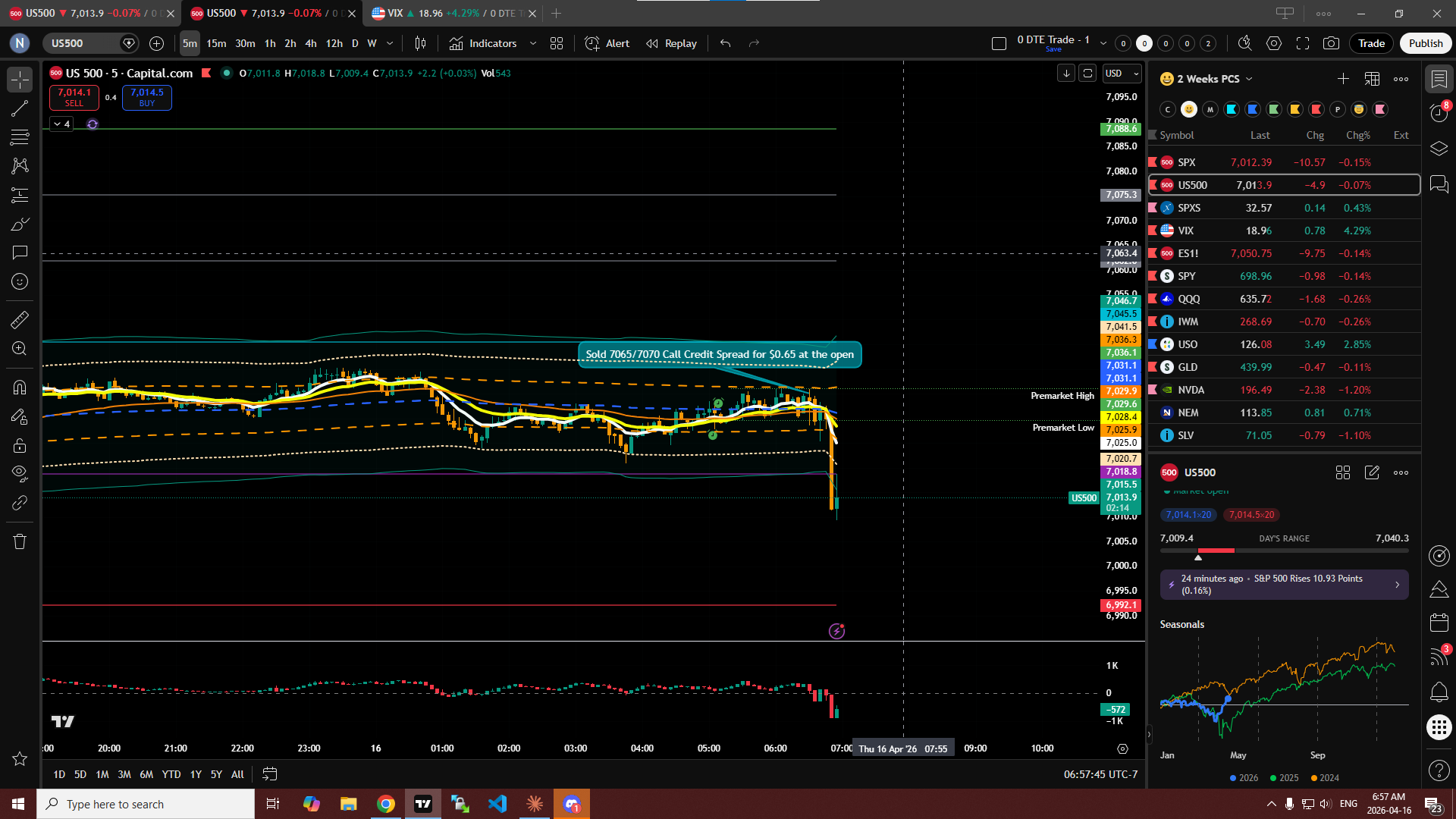Take a chart snapshot with camera icon
Image resolution: width=1456 pixels, height=819 pixels.
[1331, 43]
